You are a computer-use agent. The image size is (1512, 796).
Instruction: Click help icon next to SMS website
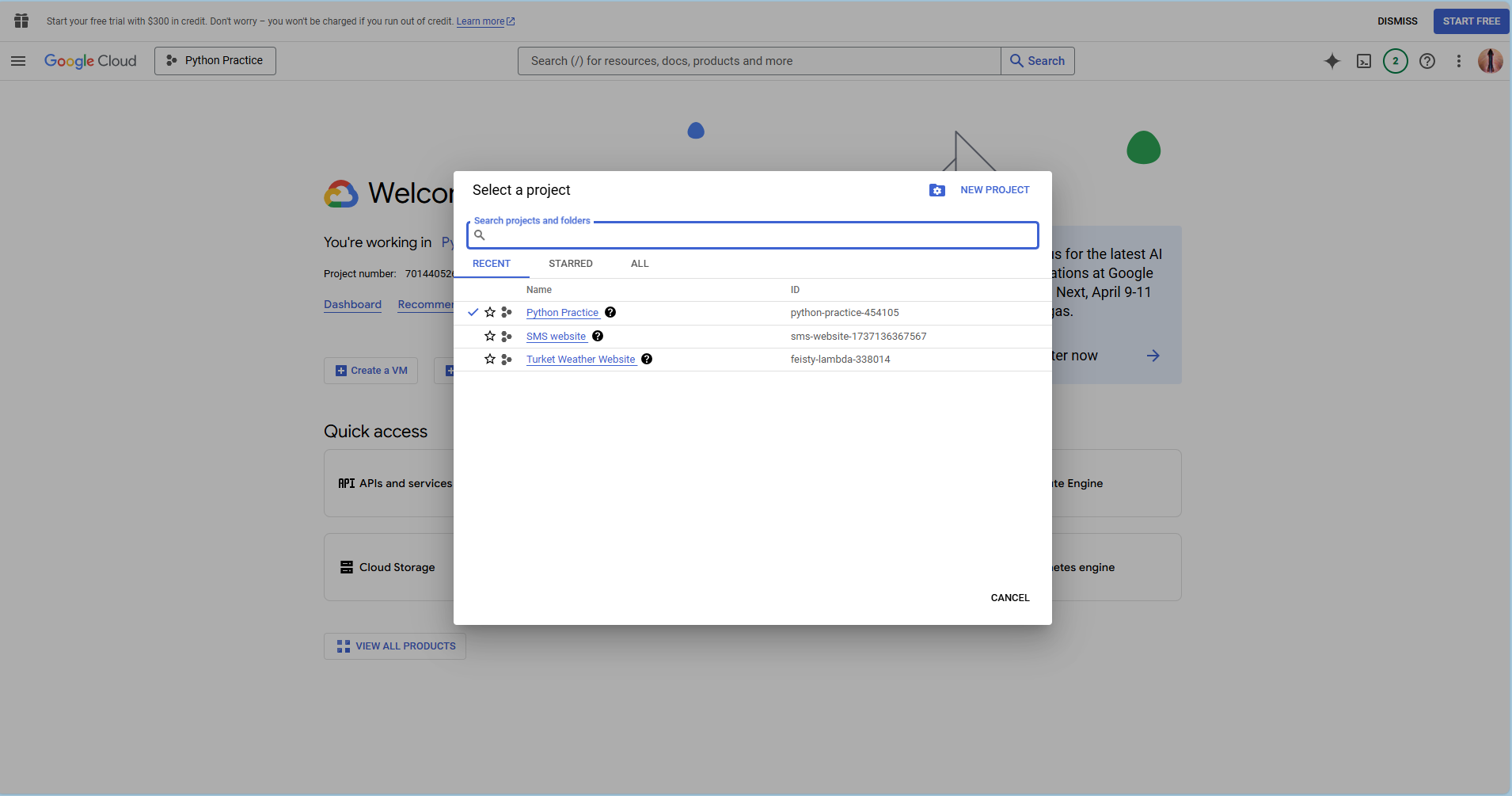tap(598, 336)
